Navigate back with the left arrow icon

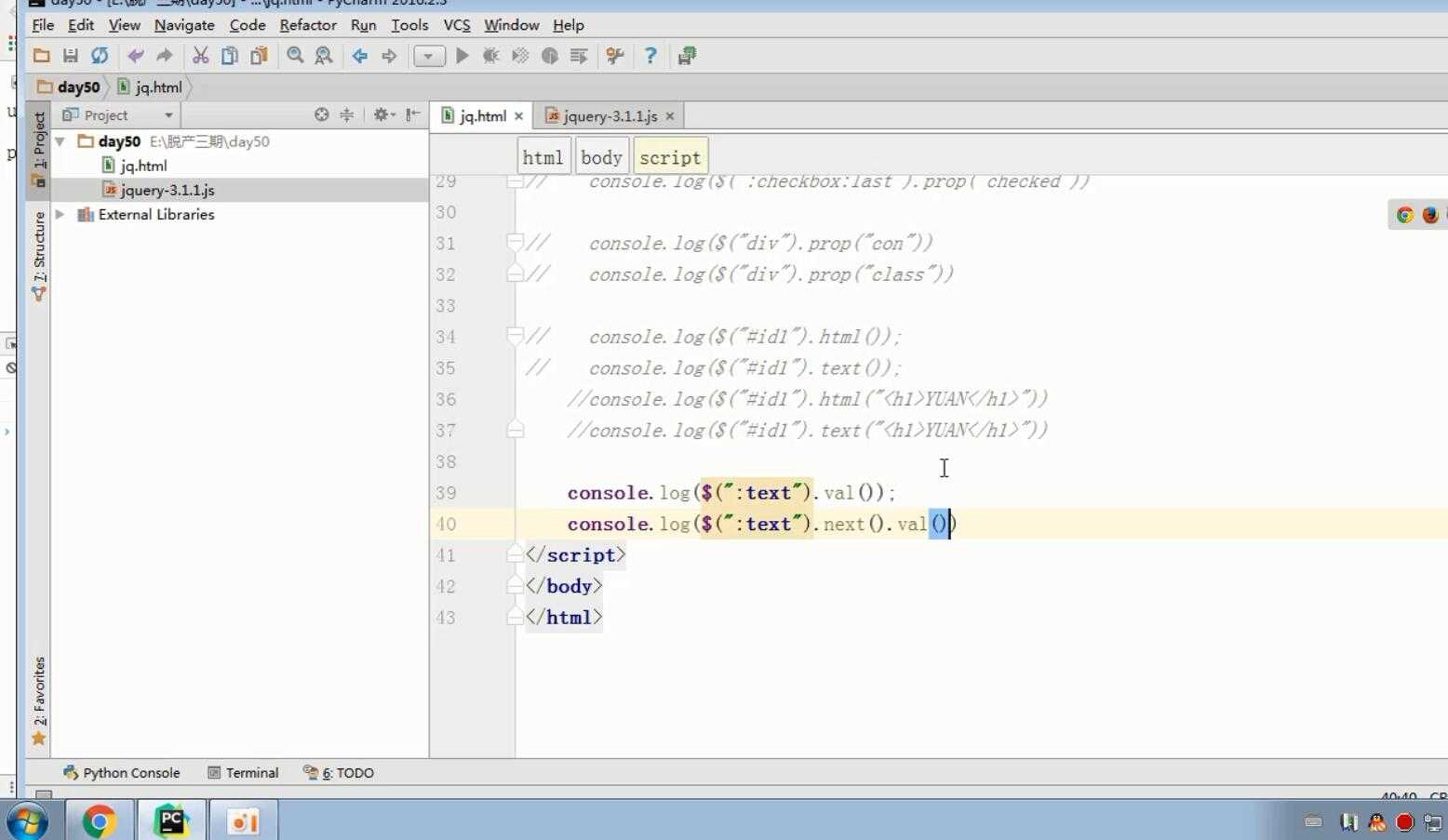tap(360, 56)
